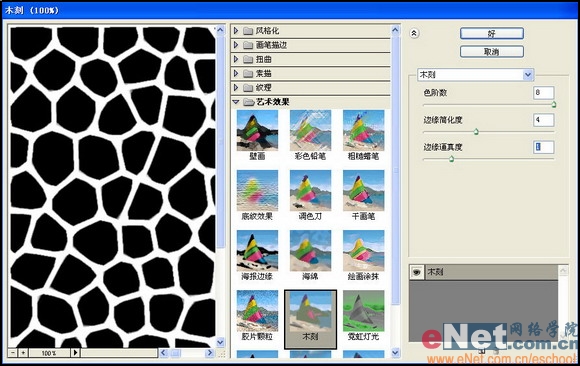Click the 取消 button
This screenshot has width=580, height=366.
[492, 52]
